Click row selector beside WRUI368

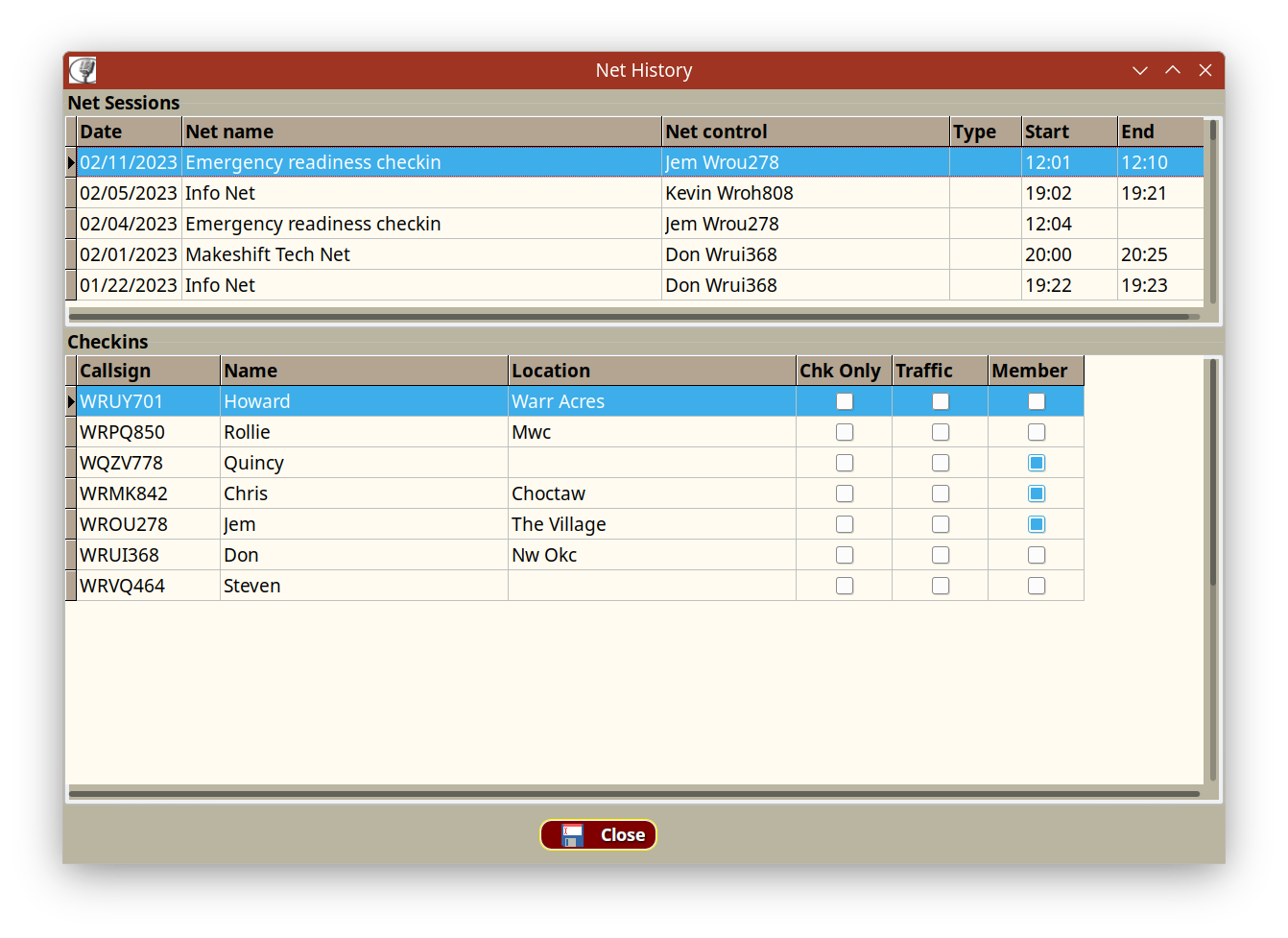click(71, 555)
